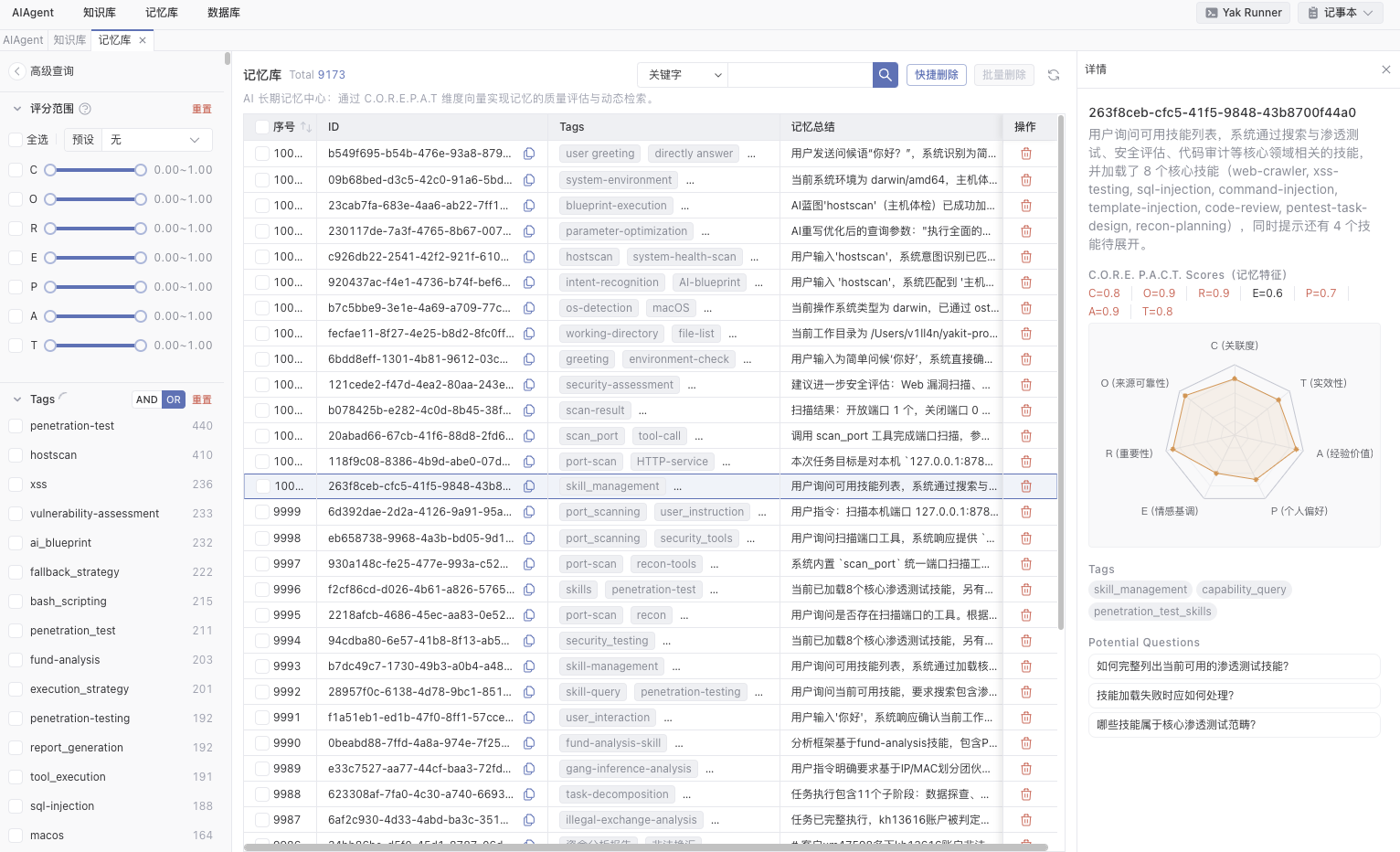Expand the 记事本 dropdown menu

1340,13
